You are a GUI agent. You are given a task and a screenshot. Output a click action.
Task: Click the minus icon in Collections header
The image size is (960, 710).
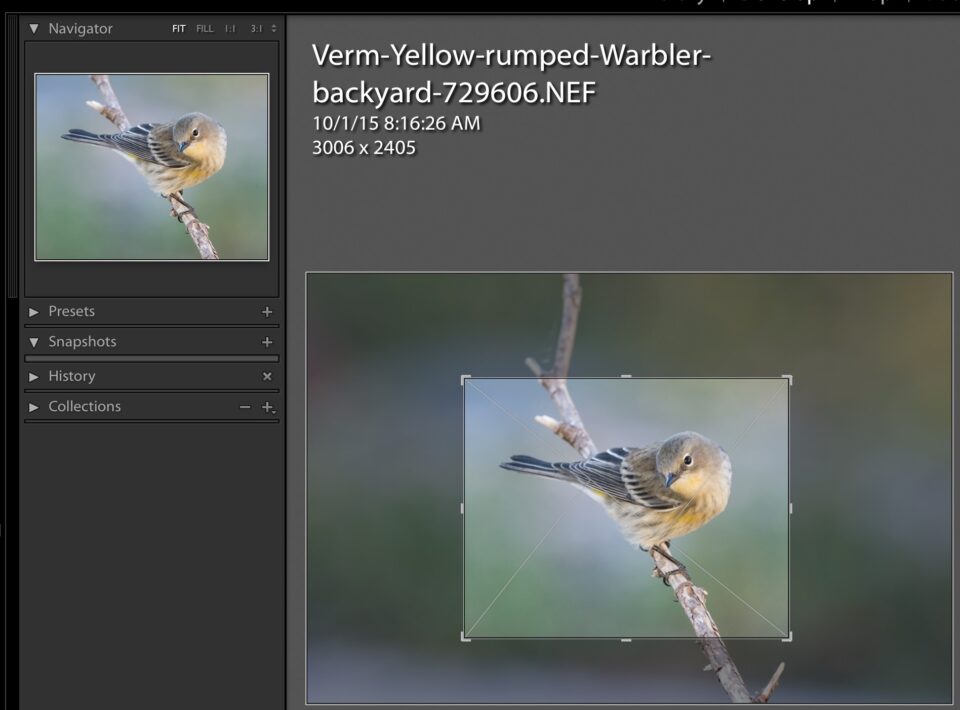tap(245, 407)
